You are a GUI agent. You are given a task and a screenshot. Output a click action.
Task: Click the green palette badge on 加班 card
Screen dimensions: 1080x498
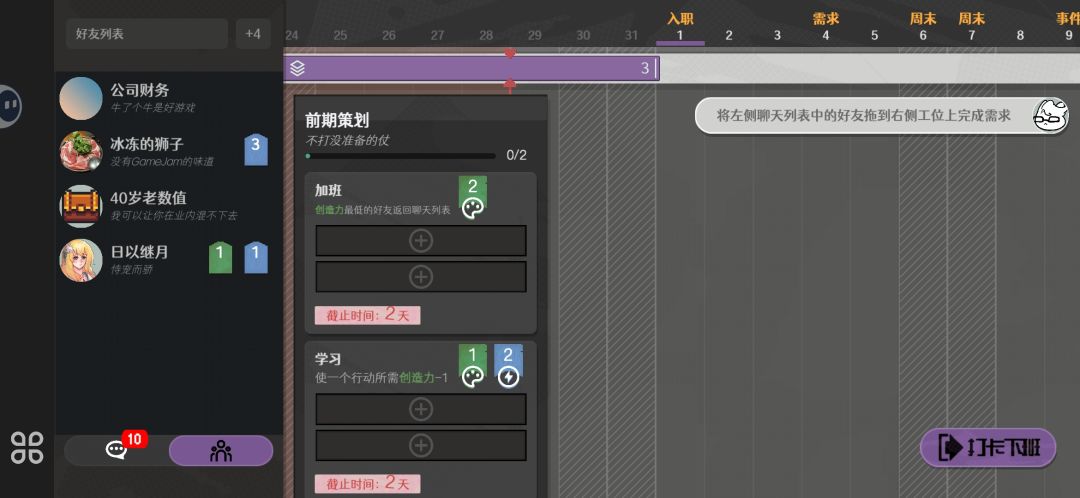[472, 198]
